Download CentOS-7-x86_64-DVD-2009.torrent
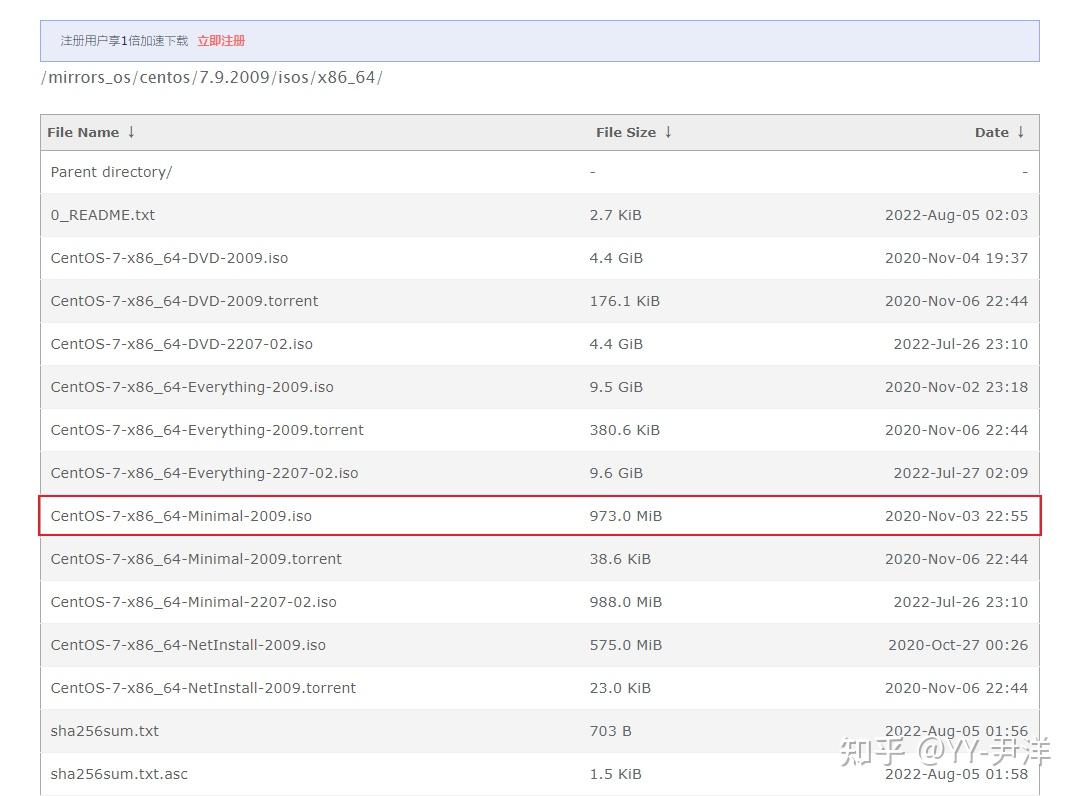Screen dimensions: 1079x796 tap(184, 301)
